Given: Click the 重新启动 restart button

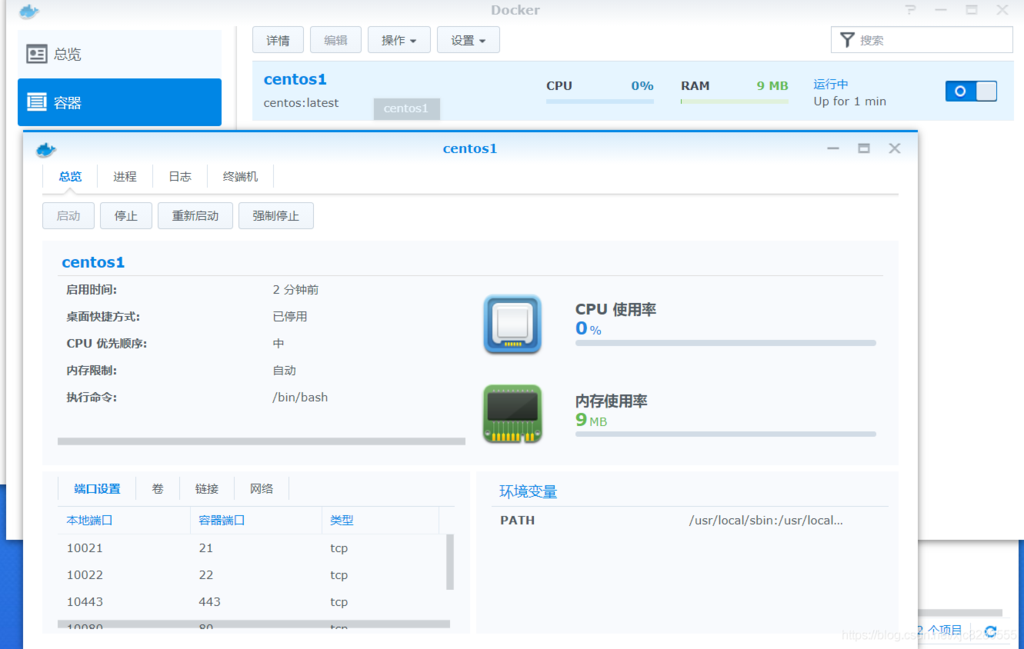Looking at the screenshot, I should (x=195, y=216).
